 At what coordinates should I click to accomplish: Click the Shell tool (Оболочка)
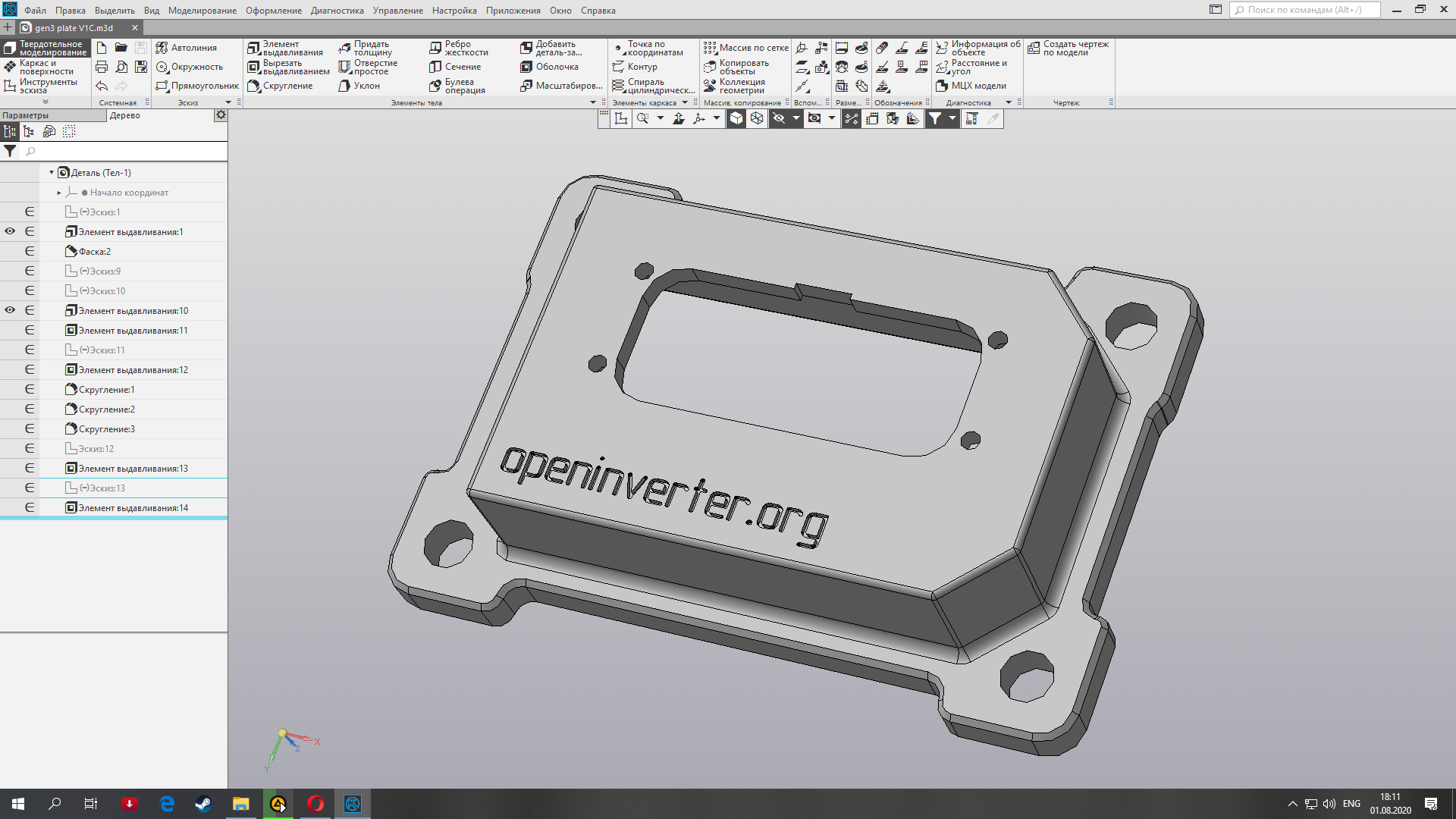[x=549, y=67]
